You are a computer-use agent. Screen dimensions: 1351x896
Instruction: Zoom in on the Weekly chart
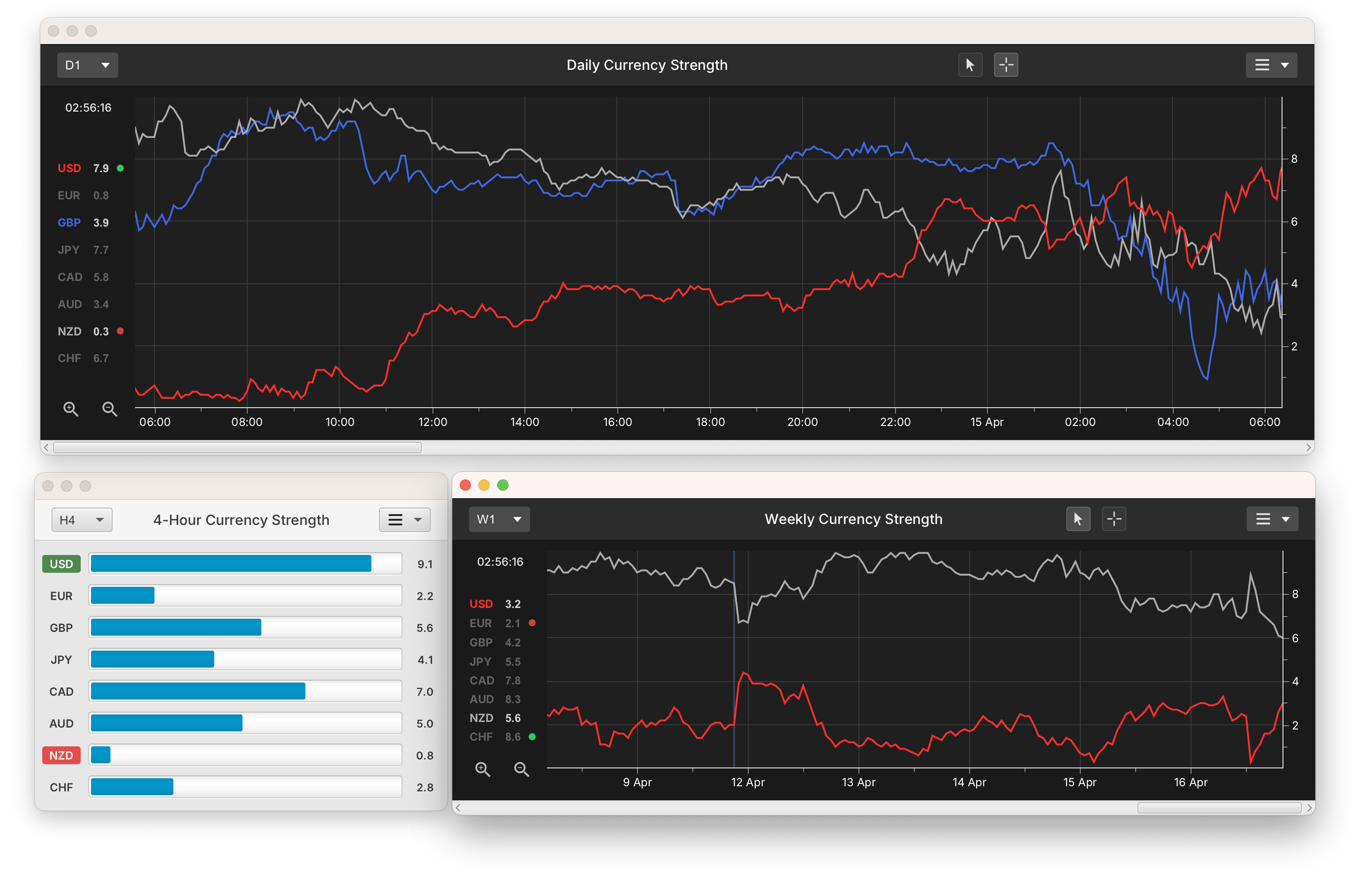pos(482,769)
